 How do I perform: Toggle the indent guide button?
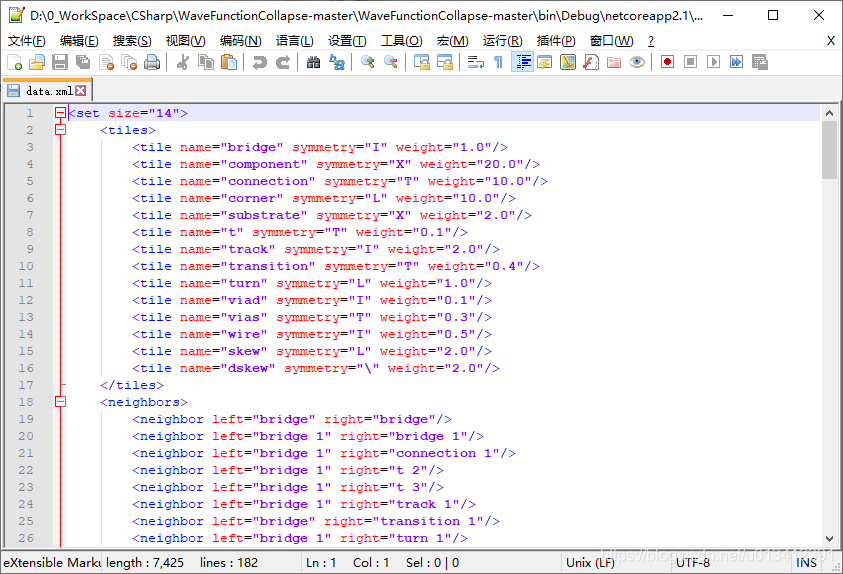point(522,62)
